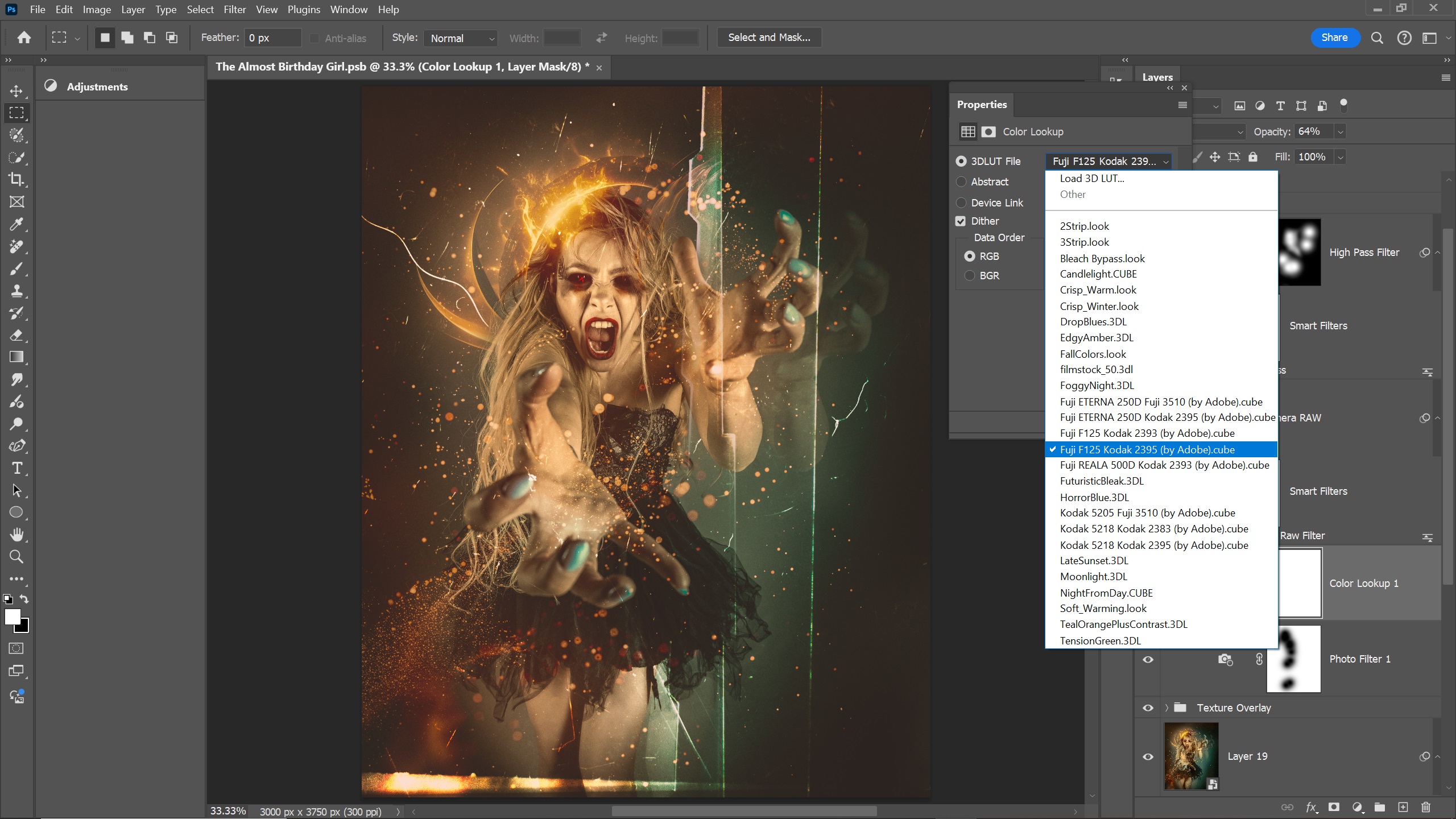The height and width of the screenshot is (819, 1456).
Task: Click the Share button
Action: [1334, 38]
